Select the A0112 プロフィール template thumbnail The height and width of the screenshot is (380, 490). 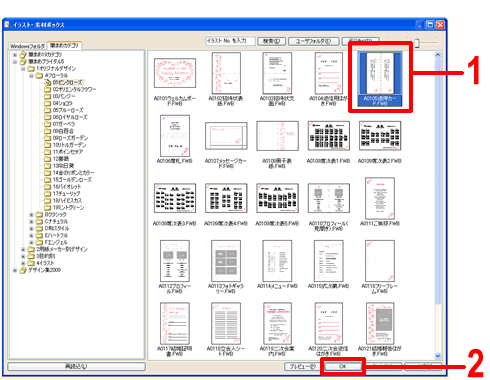point(175,261)
